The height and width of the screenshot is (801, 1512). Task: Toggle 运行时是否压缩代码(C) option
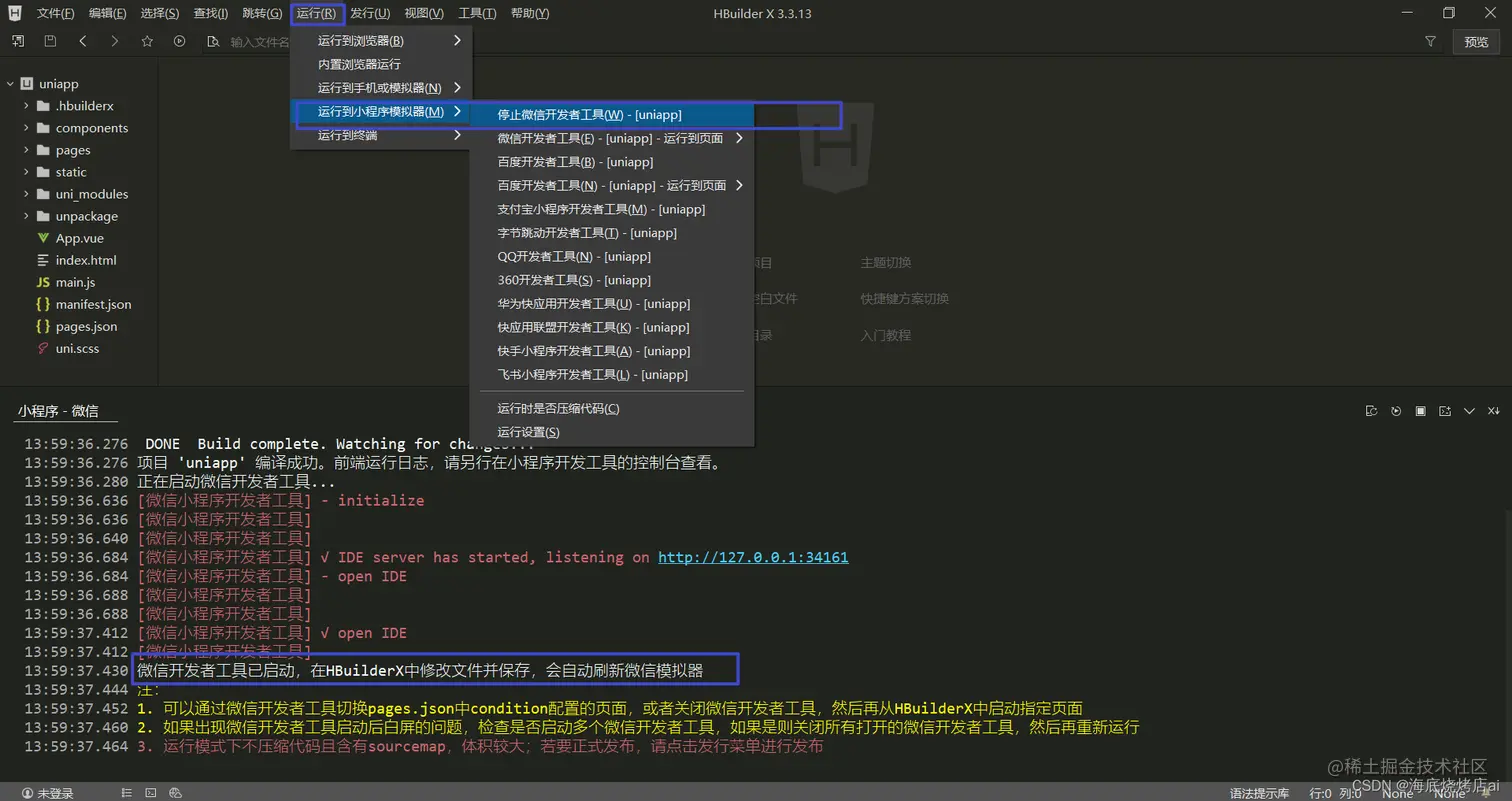[612, 408]
